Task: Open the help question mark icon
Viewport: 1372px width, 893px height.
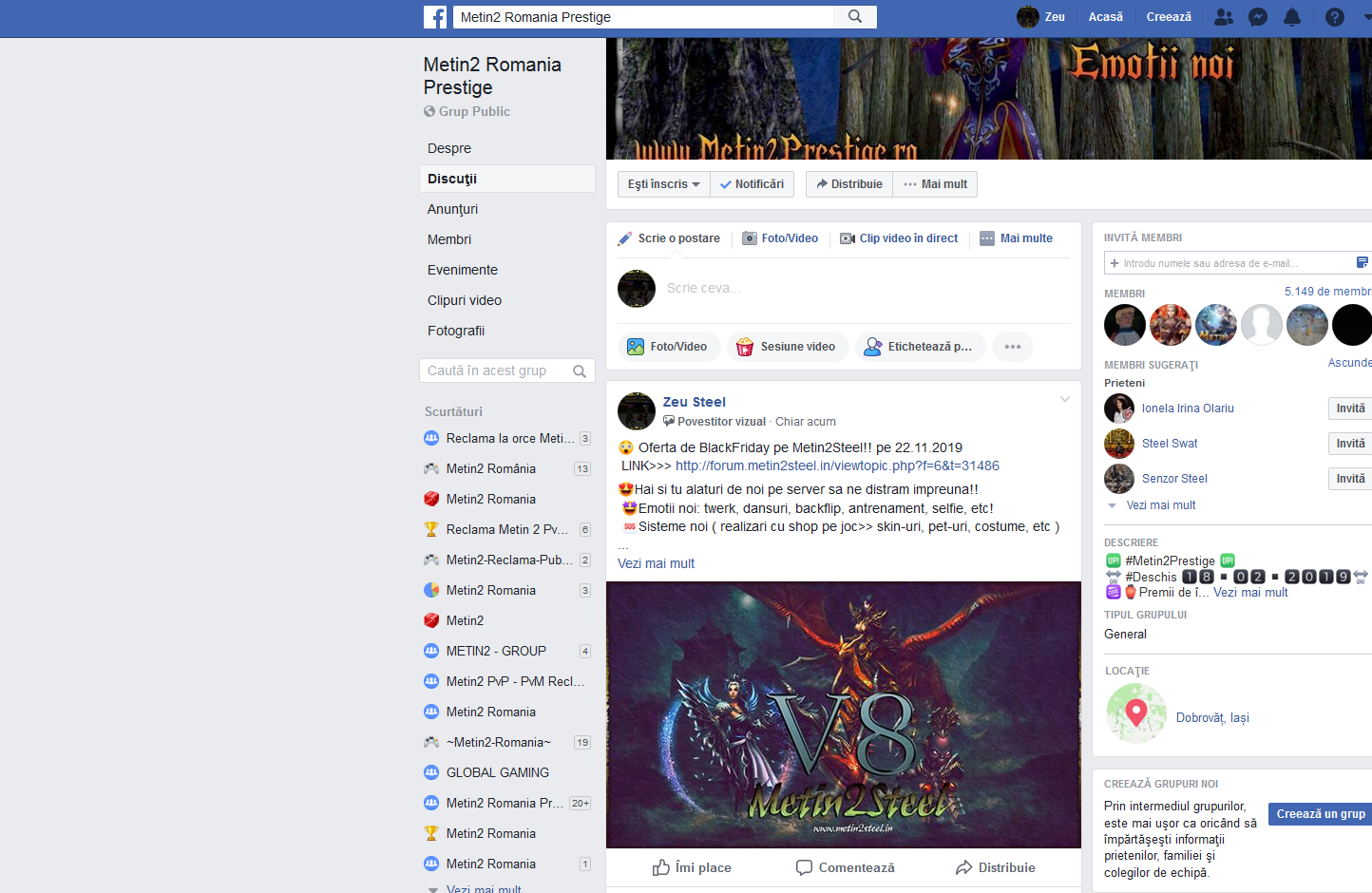Action: [x=1335, y=17]
